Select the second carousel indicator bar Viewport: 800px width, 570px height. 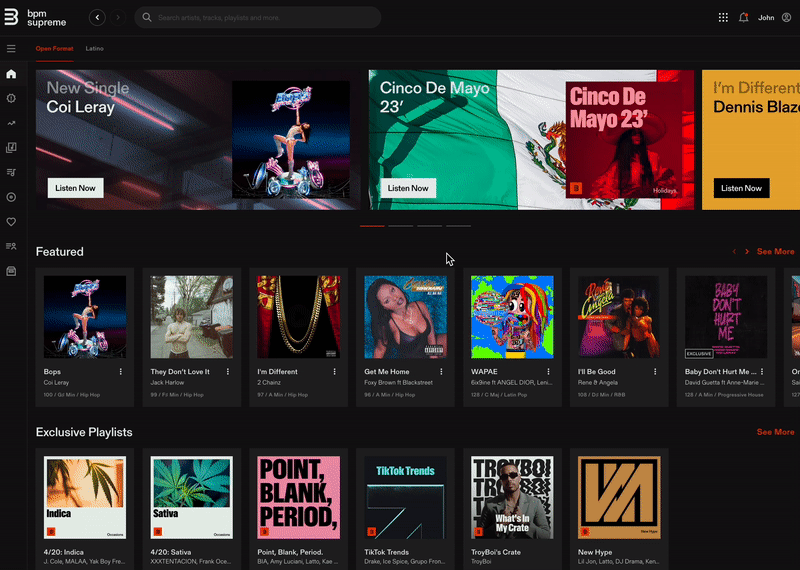point(401,226)
